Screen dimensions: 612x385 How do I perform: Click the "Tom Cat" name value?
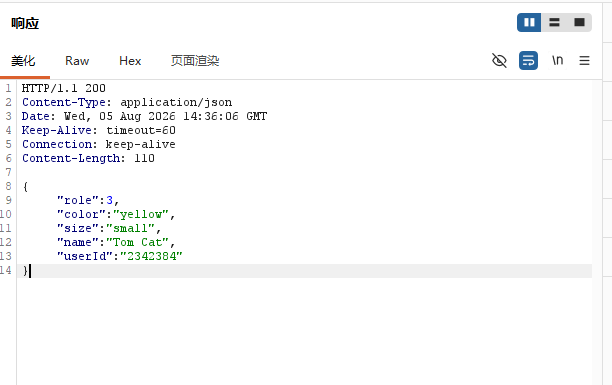point(137,242)
